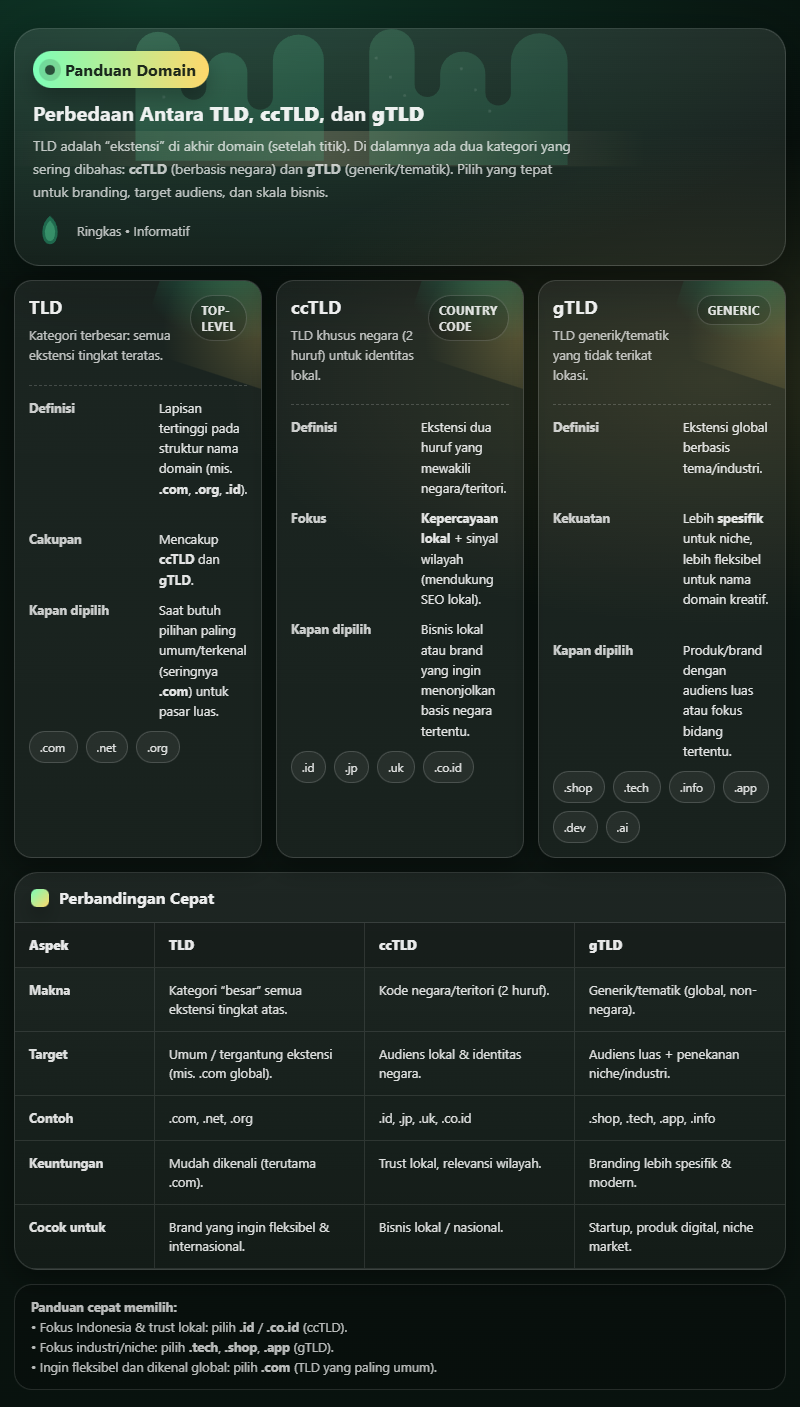The height and width of the screenshot is (1407, 800).
Task: Click the green square icon beside Perbandingan Cepat
Action: point(40,898)
